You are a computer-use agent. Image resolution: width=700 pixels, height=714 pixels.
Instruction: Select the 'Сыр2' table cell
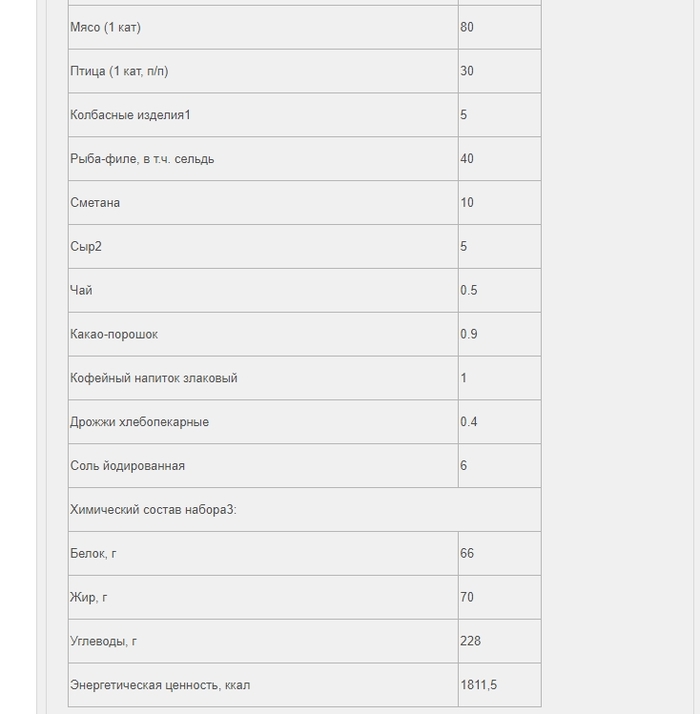[x=86, y=247]
